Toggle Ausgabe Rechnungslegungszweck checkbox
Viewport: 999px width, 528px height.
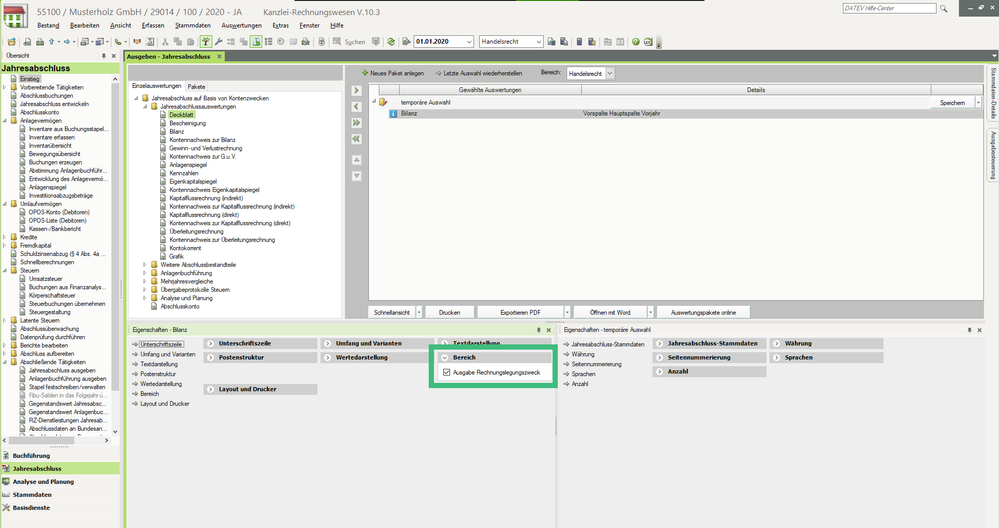click(x=447, y=373)
